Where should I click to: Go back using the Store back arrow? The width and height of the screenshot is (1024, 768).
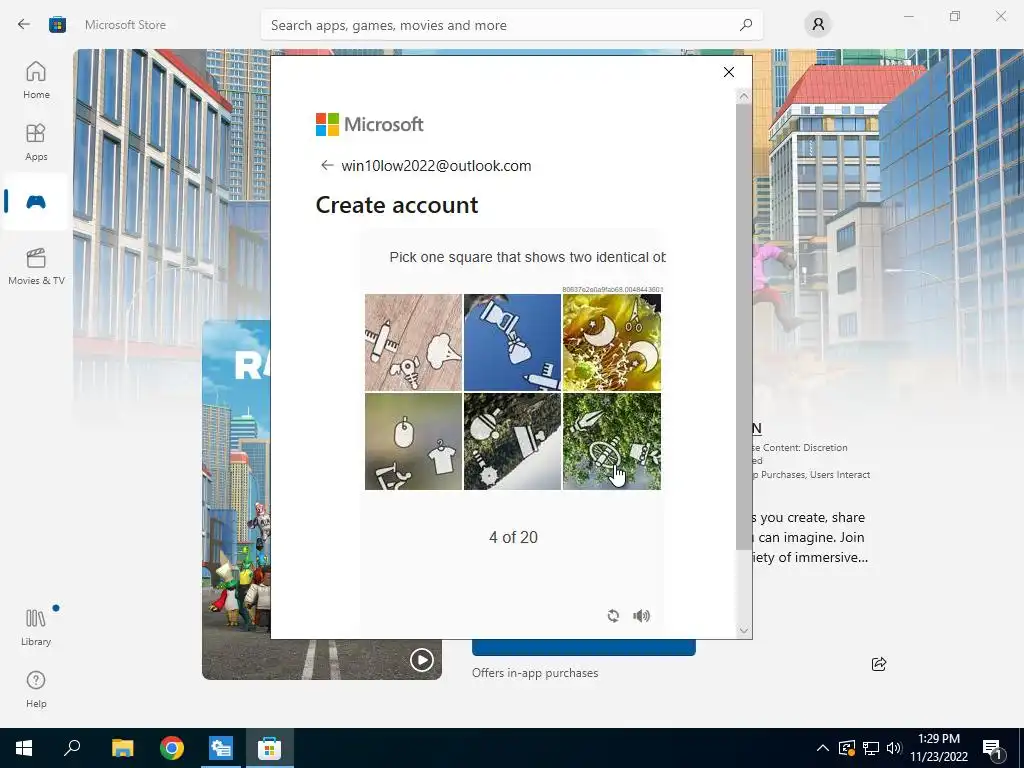(x=24, y=25)
